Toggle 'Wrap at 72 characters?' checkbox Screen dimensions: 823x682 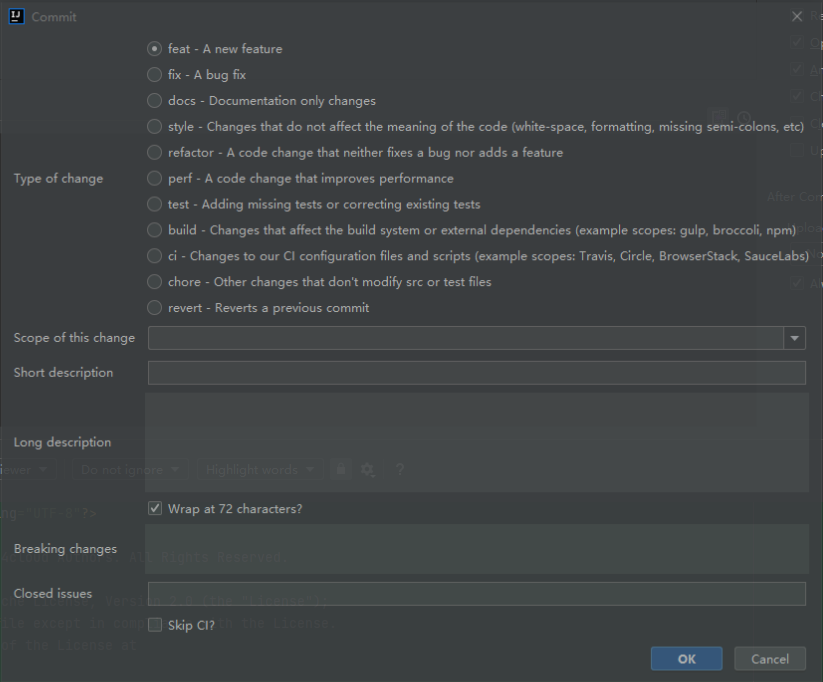click(x=155, y=509)
